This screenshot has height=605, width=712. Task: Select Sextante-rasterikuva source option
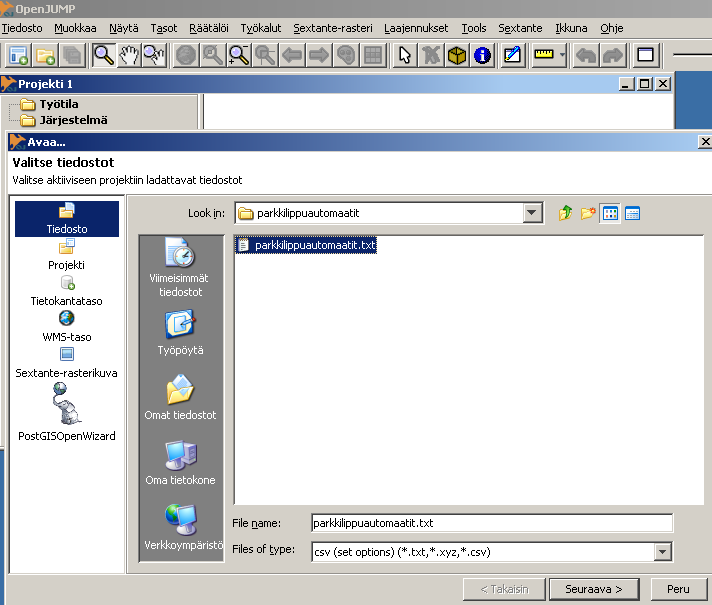click(67, 362)
